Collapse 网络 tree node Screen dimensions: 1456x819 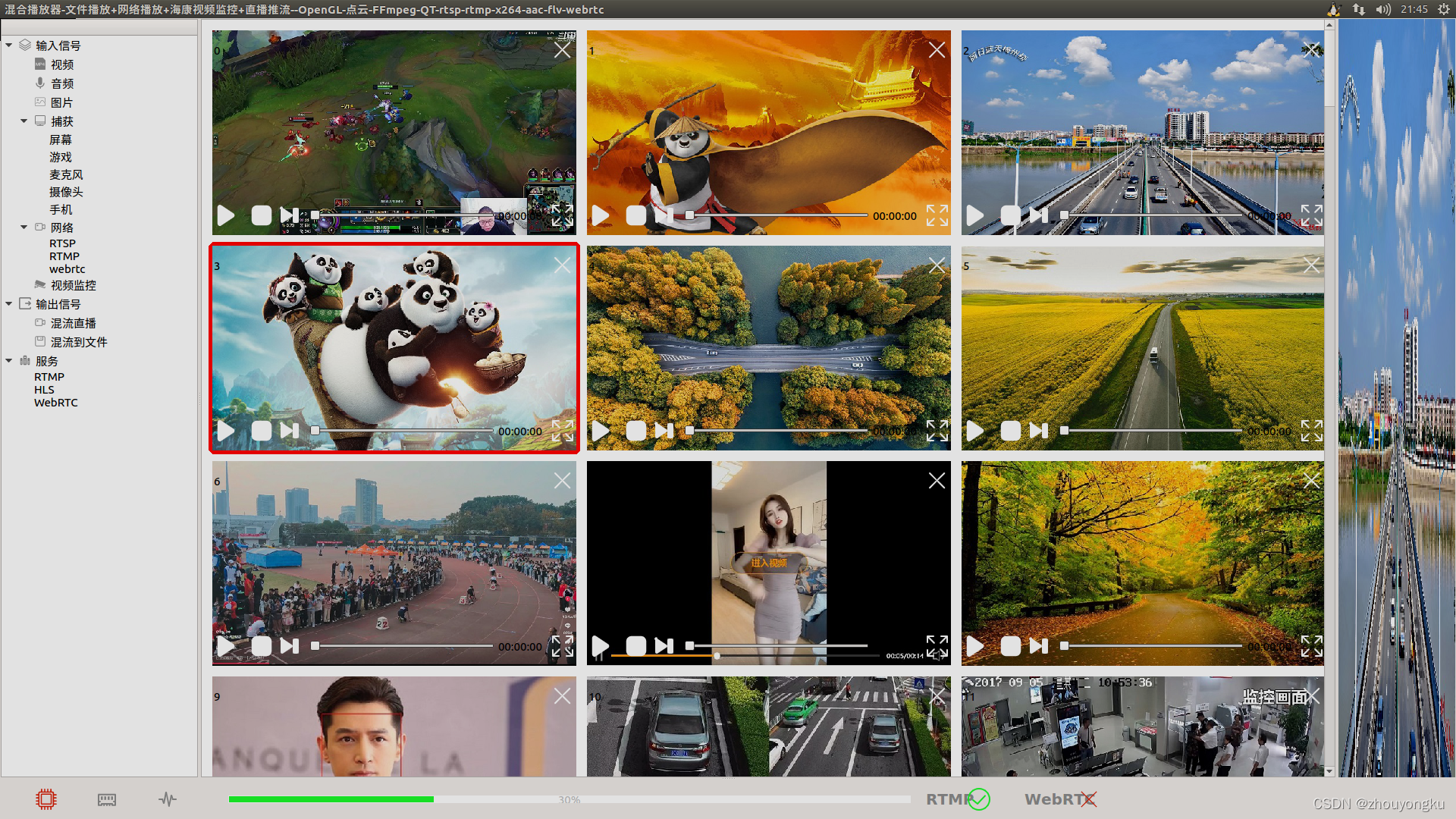tap(24, 227)
